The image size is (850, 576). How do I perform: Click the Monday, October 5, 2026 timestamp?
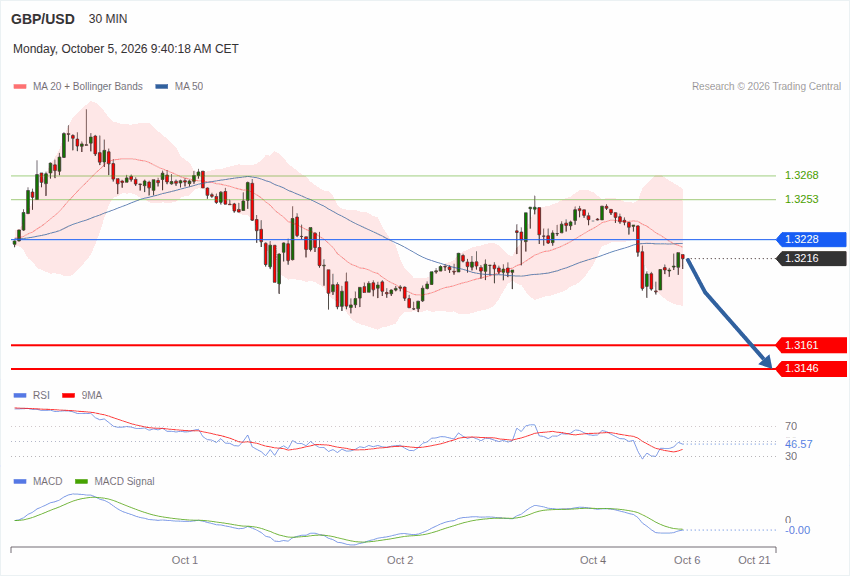[126, 49]
